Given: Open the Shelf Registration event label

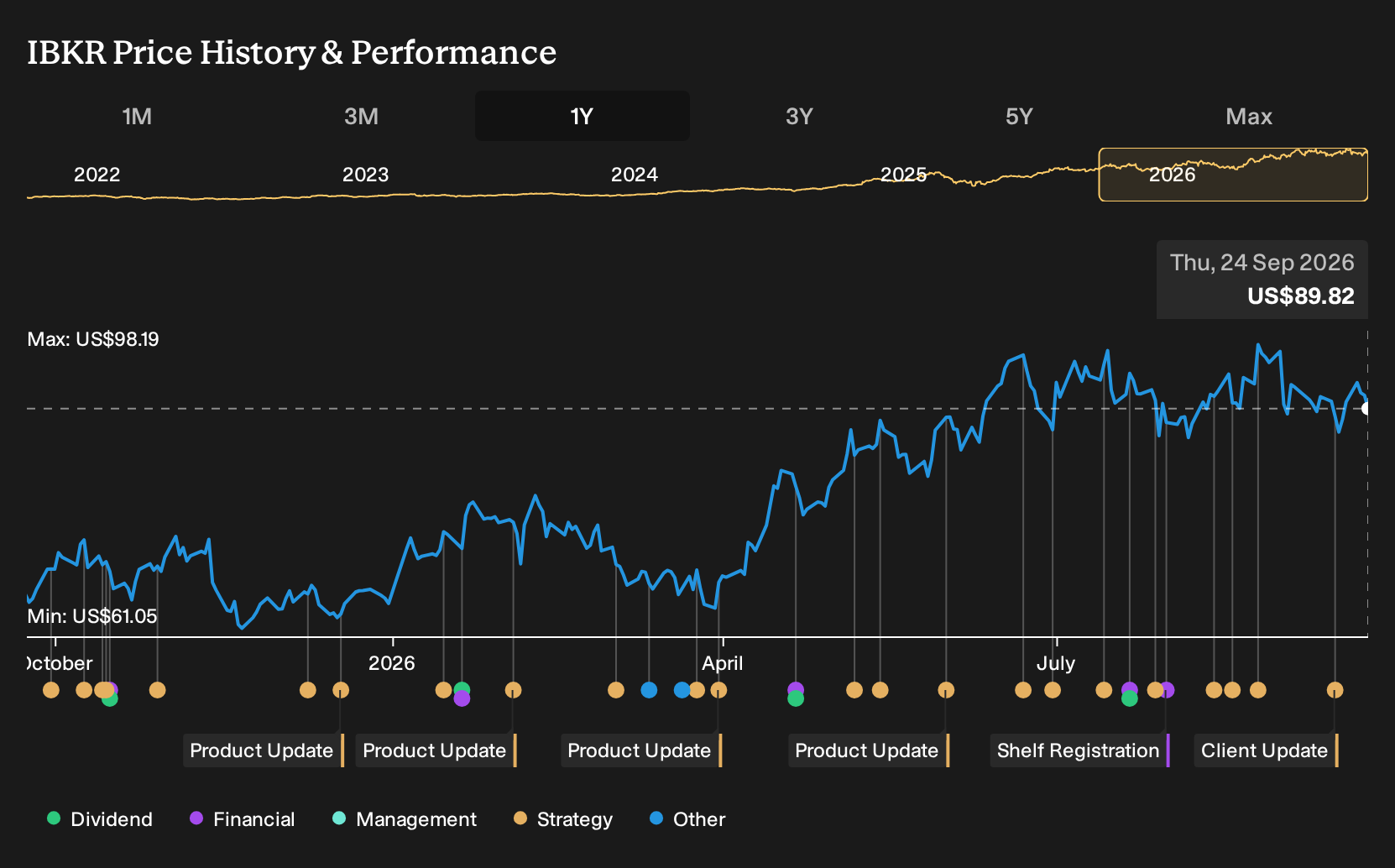Looking at the screenshot, I should (x=1079, y=750).
